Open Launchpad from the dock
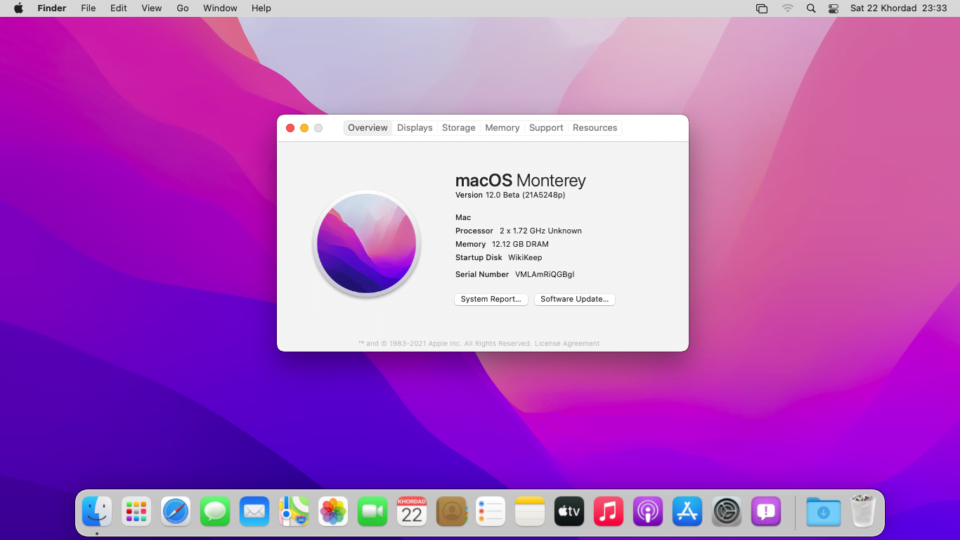 point(136,512)
